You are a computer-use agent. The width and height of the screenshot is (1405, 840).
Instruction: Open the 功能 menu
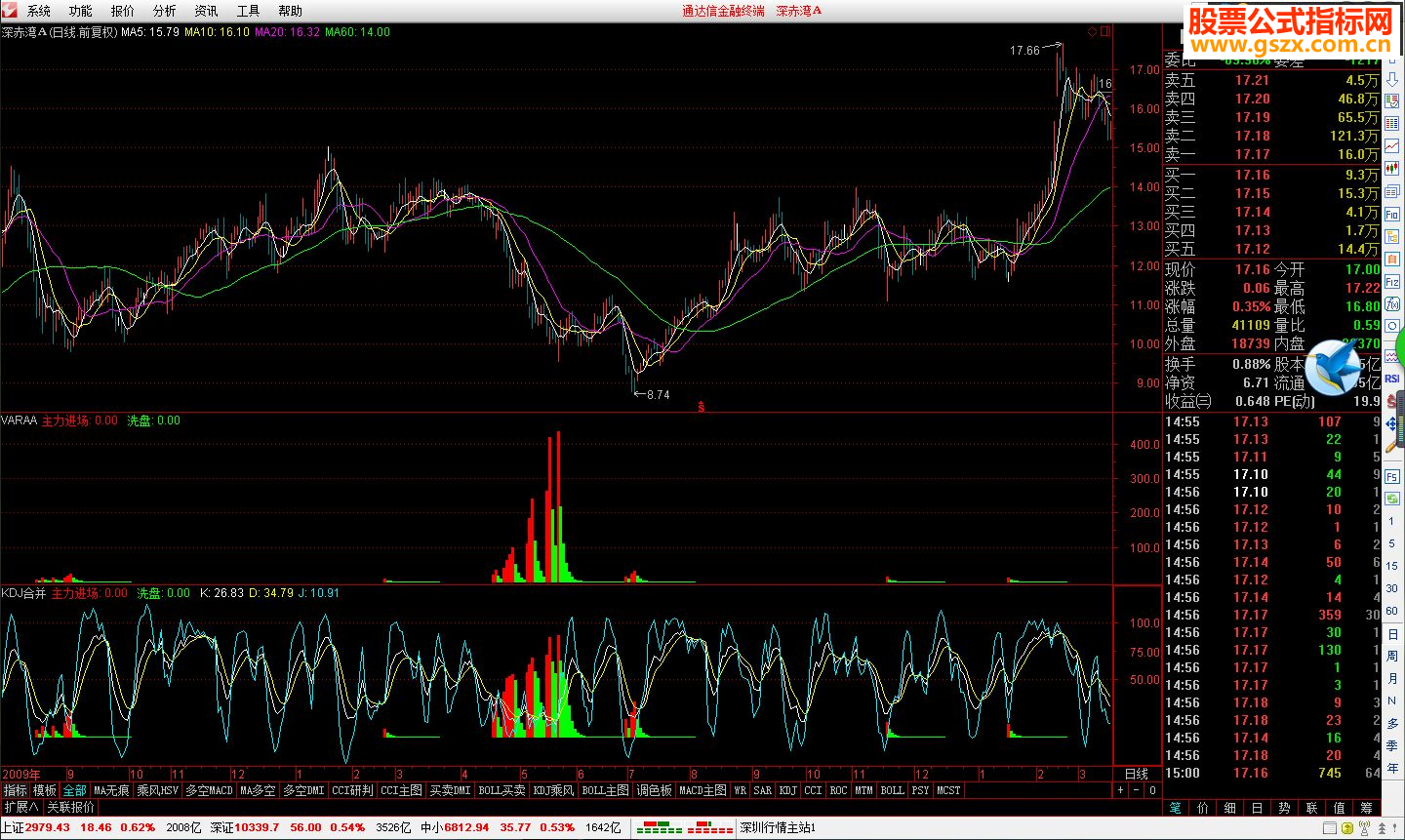tap(81, 11)
